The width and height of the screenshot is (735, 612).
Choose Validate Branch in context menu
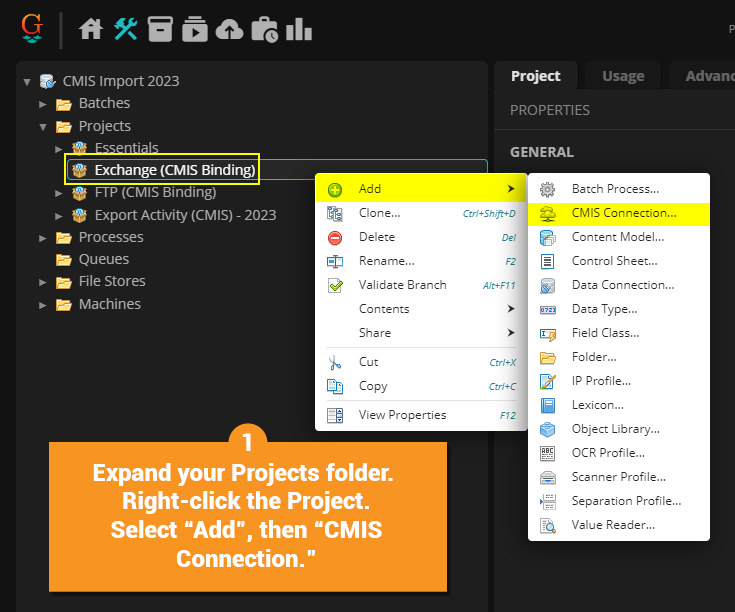pyautogui.click(x=402, y=285)
